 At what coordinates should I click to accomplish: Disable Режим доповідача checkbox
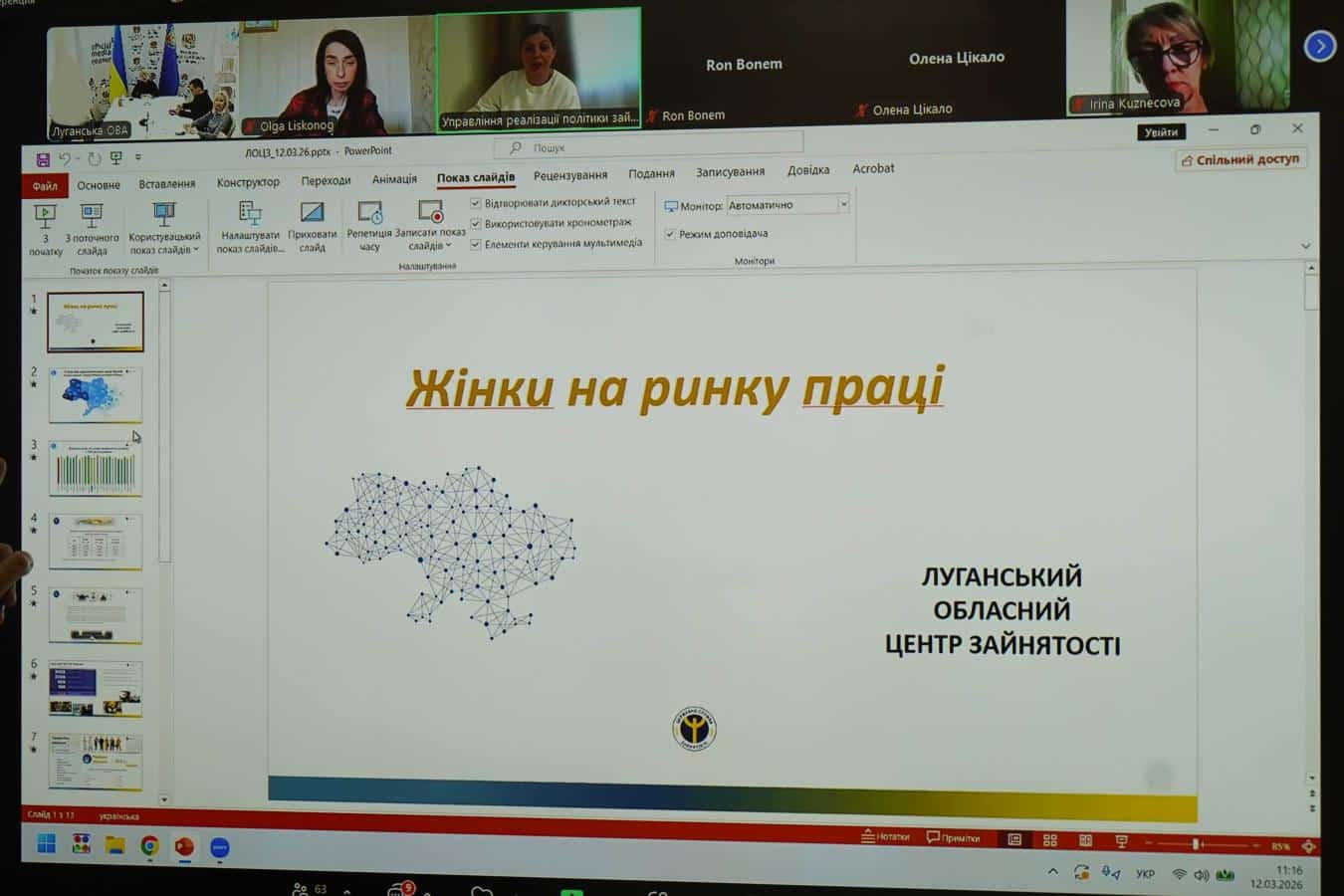pyautogui.click(x=670, y=234)
